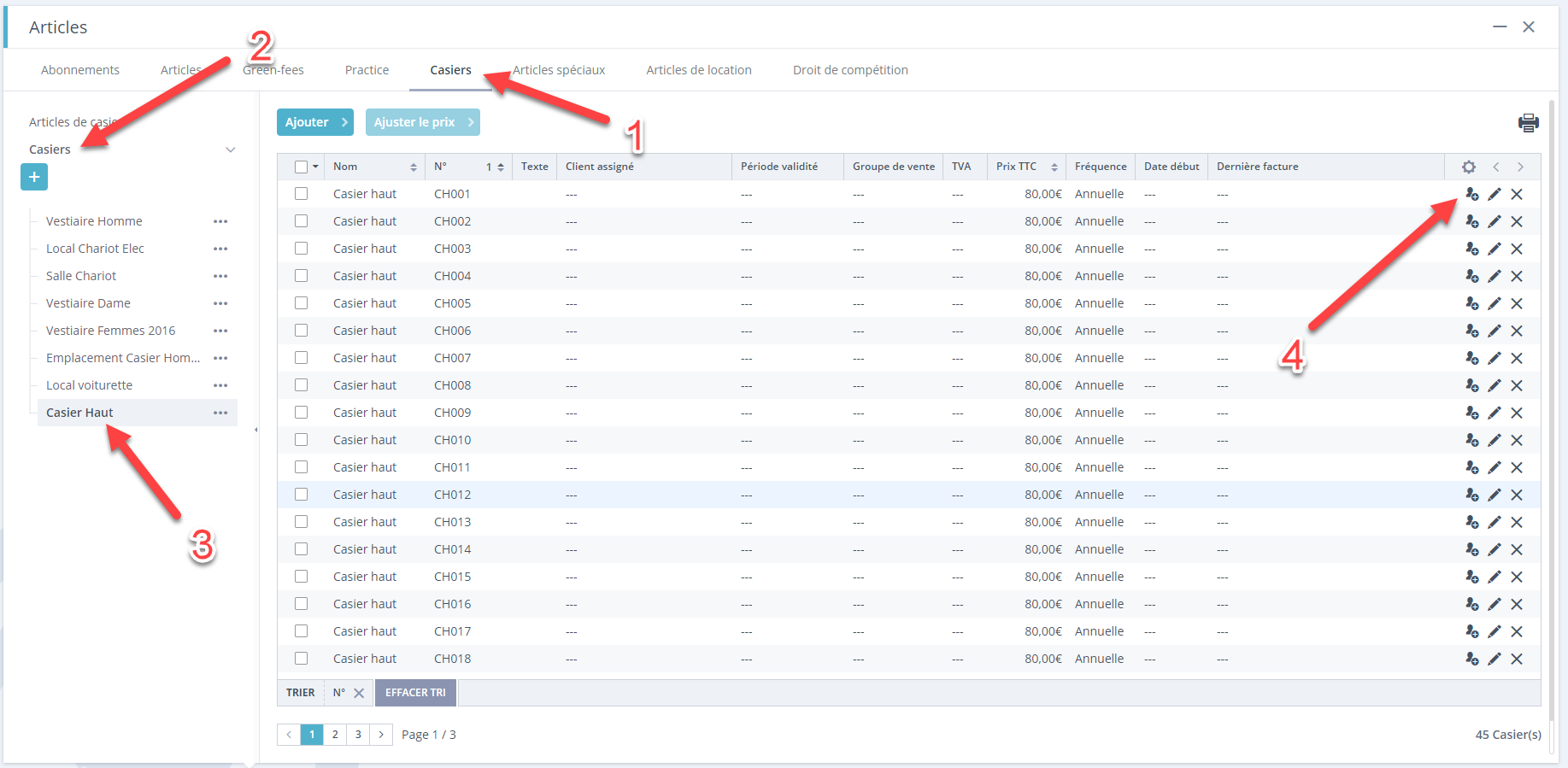This screenshot has height=768, width=1568.
Task: Tick the checkbox for casier CH008
Action: coord(301,385)
